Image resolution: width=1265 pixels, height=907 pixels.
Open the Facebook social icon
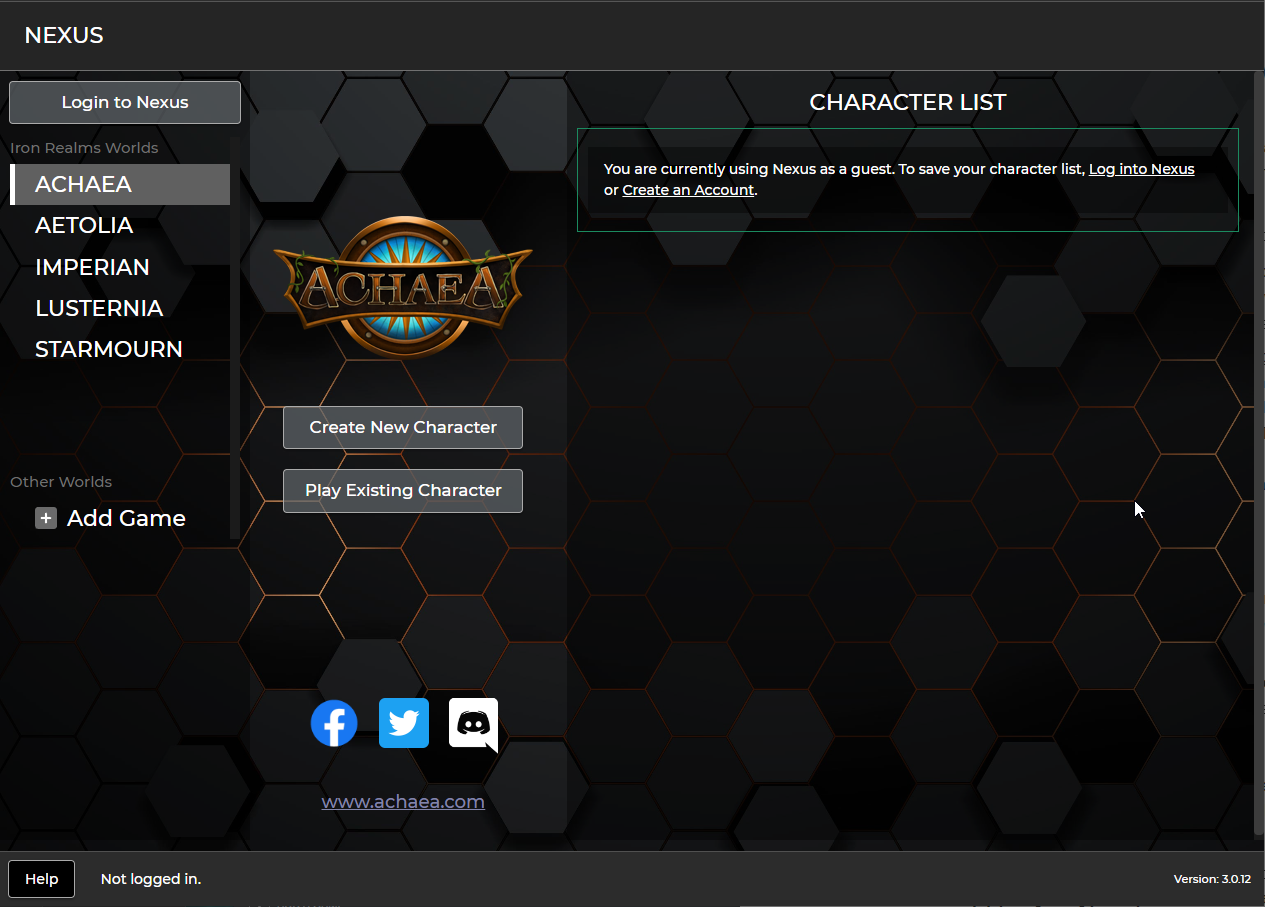click(334, 723)
